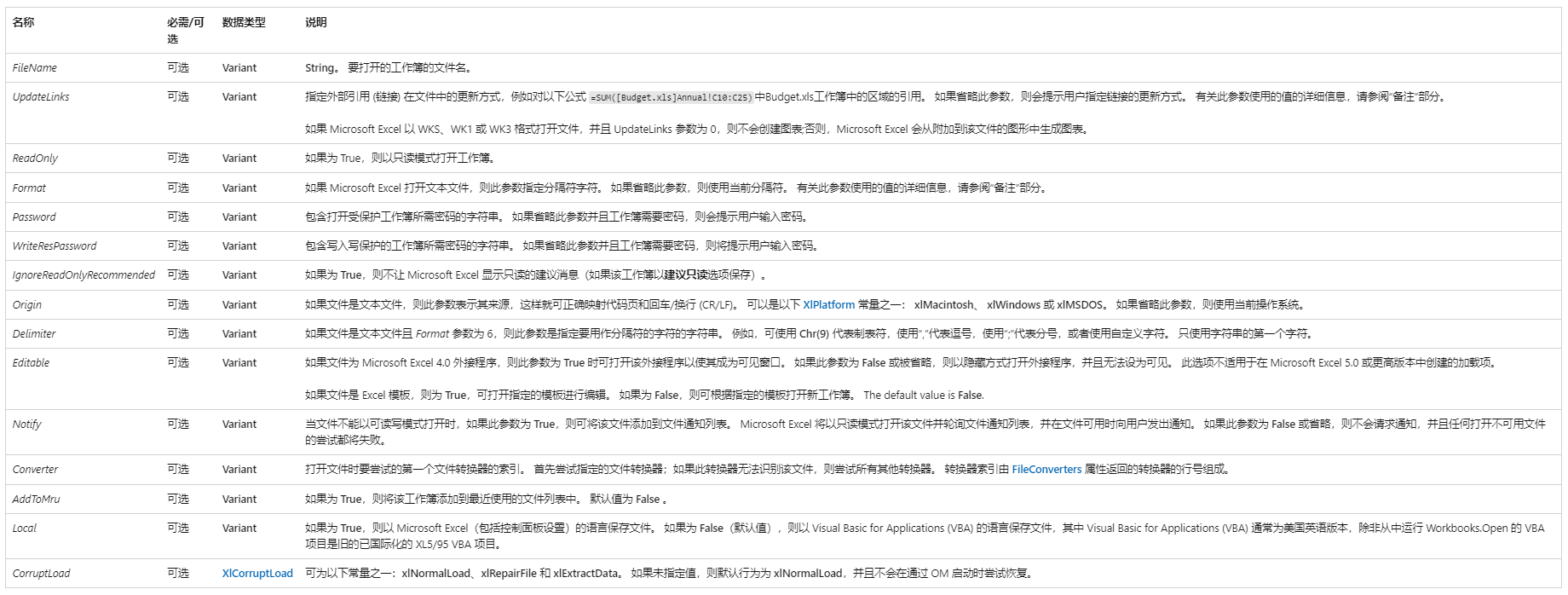Open the XlPlatform constants link
1568x595 pixels.
coord(828,304)
